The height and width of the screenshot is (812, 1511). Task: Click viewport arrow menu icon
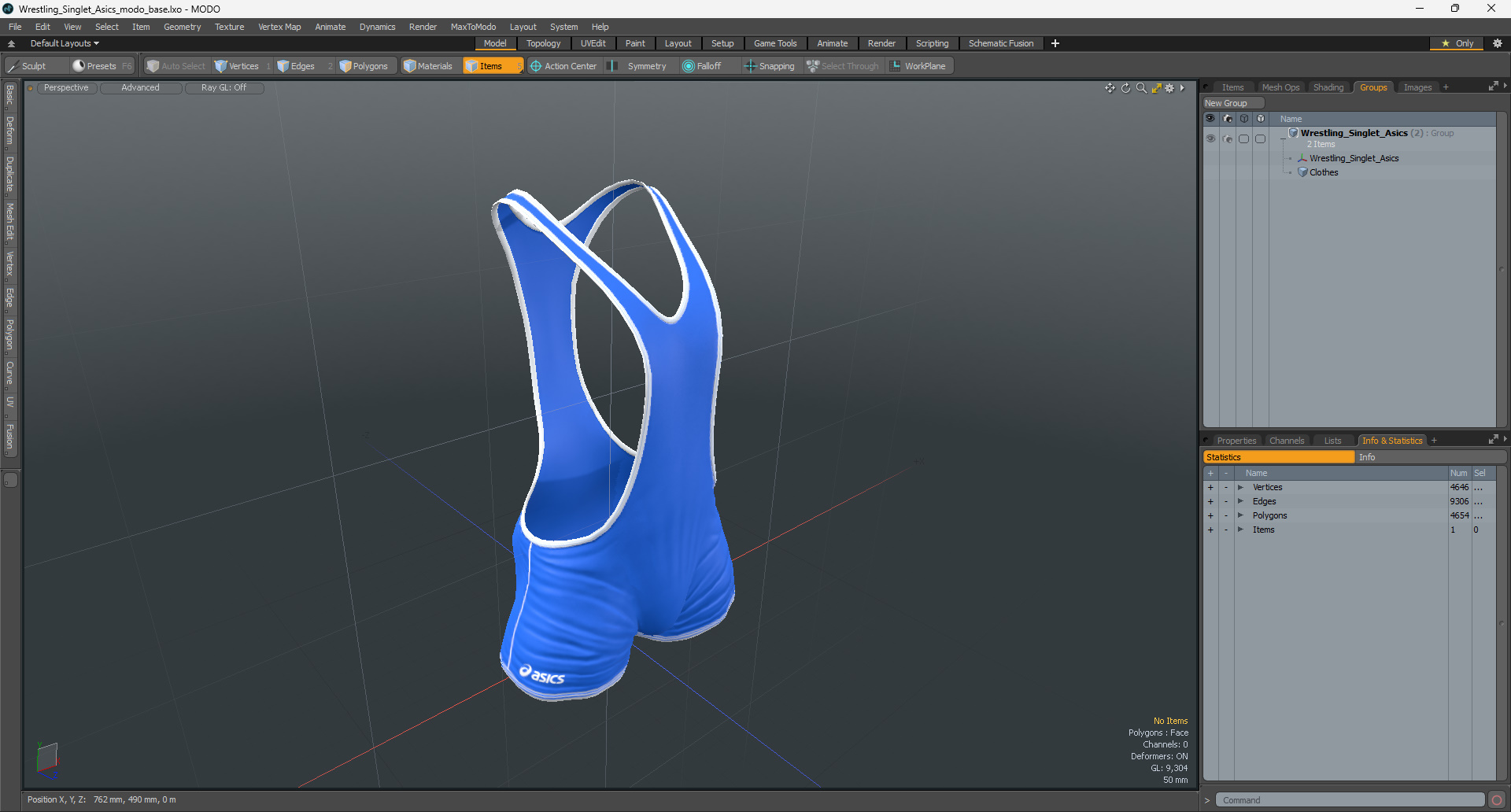click(x=1182, y=88)
